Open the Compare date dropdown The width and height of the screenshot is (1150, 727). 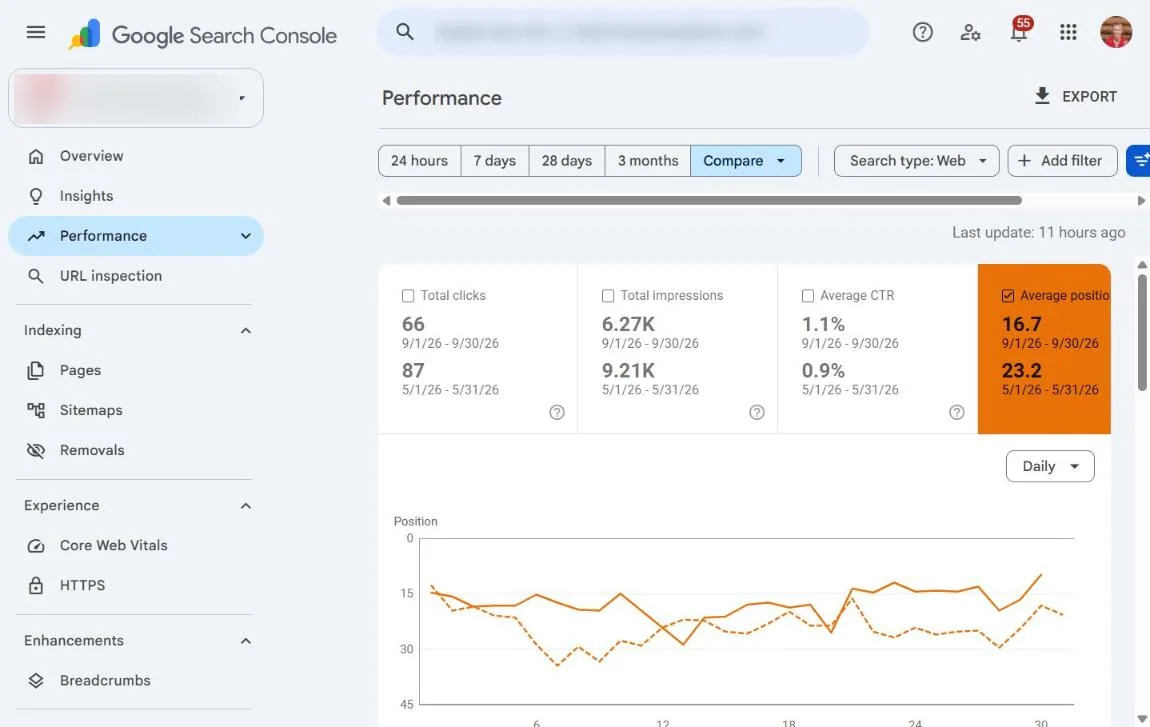745,161
